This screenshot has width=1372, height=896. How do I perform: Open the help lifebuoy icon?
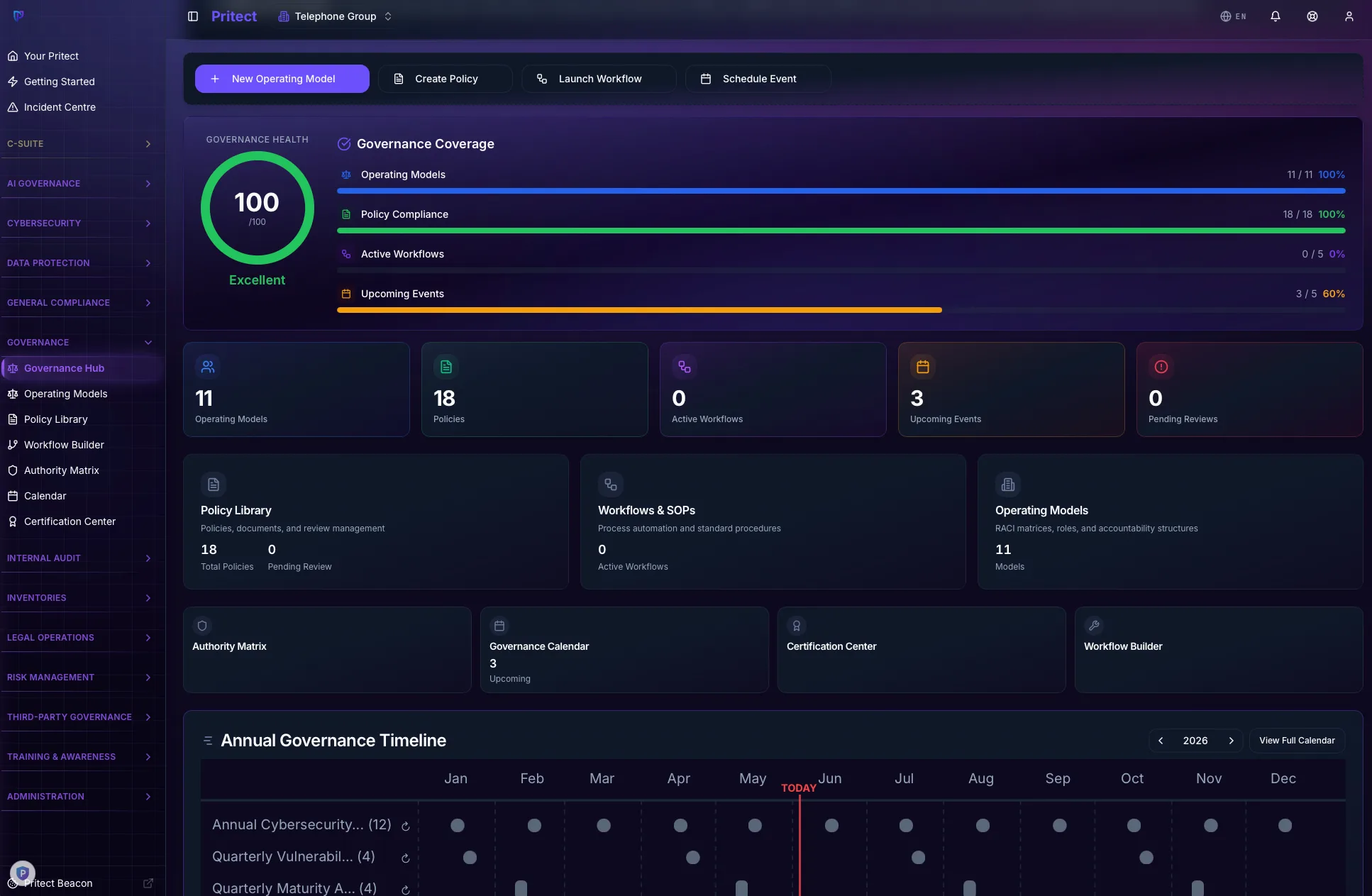coord(1312,16)
